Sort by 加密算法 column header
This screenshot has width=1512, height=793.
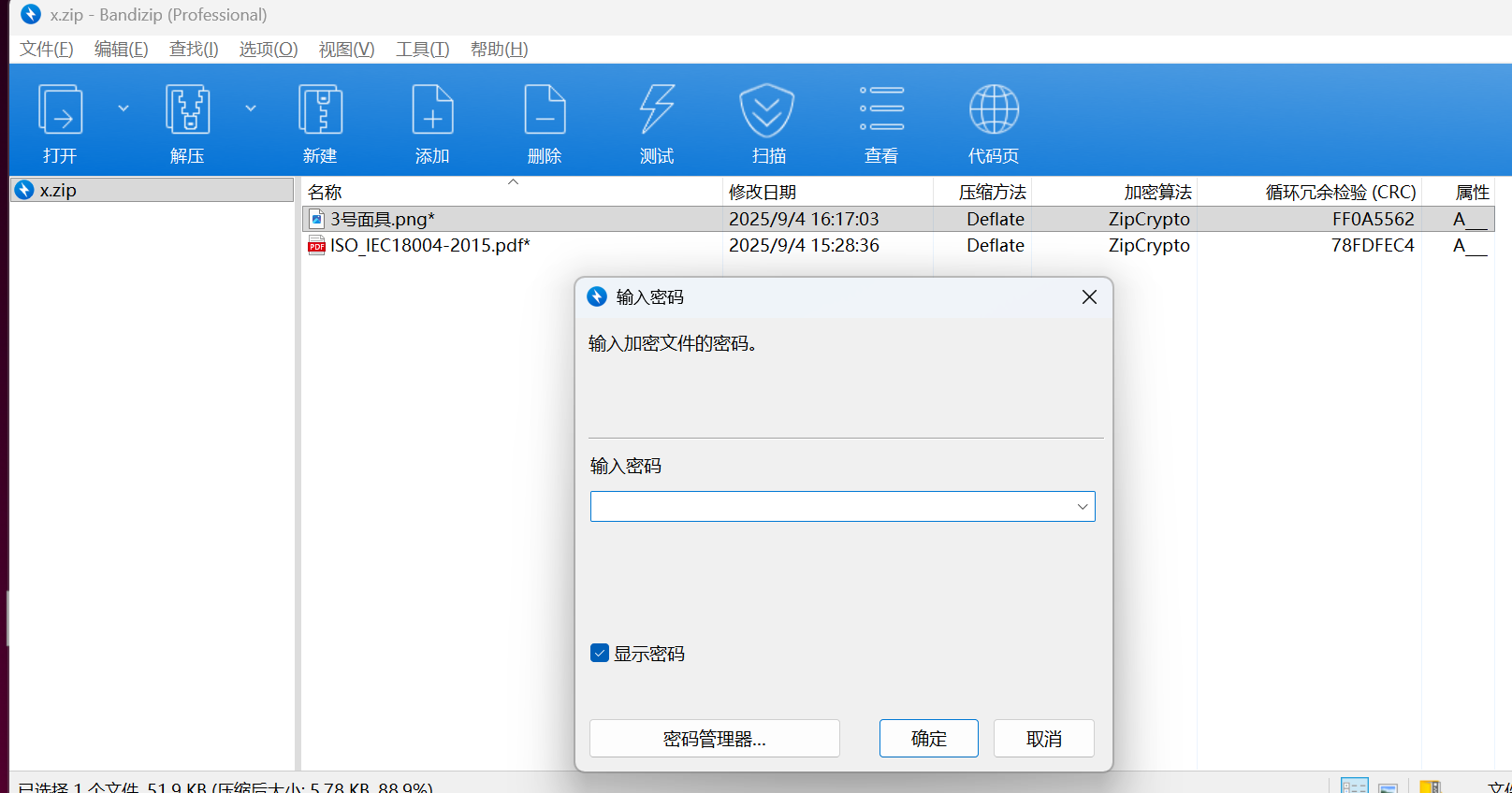(x=1114, y=192)
